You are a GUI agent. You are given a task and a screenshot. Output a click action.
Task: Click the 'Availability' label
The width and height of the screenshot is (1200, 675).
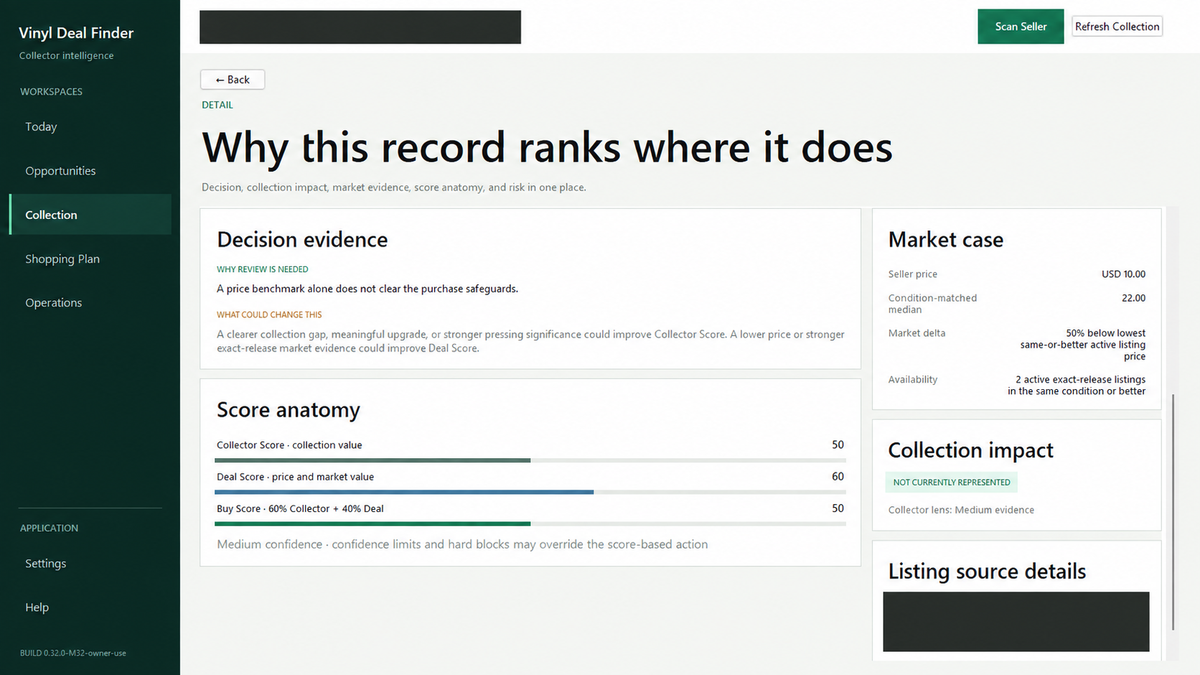click(913, 380)
